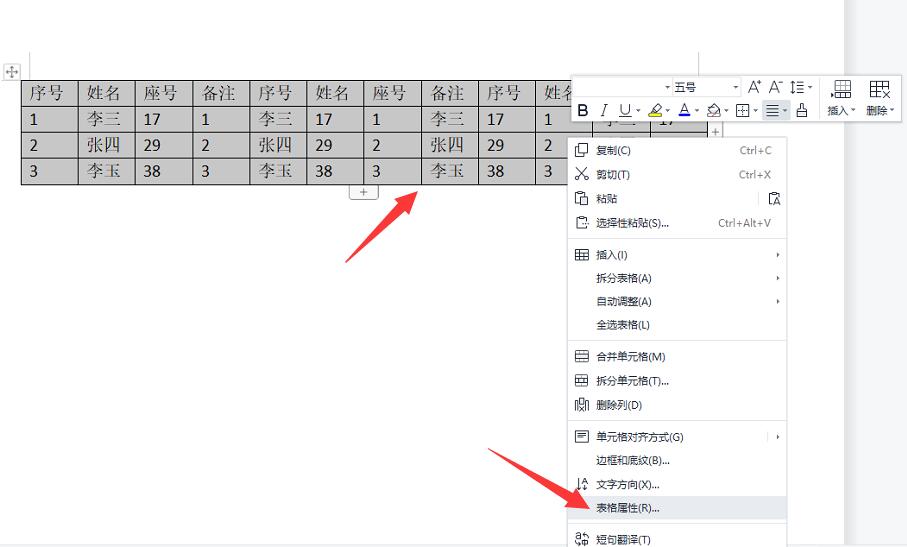Open the font size dropdown showing 五号
This screenshot has width=907, height=547.
point(705,87)
